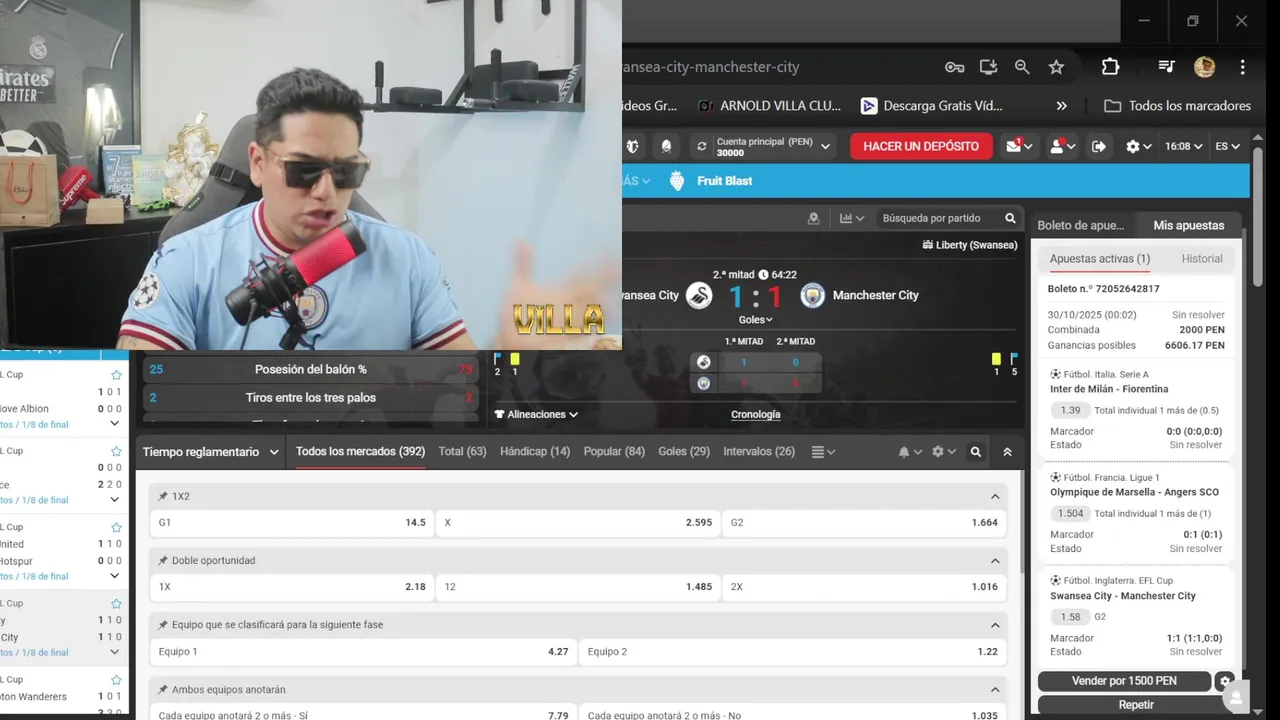The image size is (1280, 720).
Task: Open the markets gear settings icon
Action: 938,452
